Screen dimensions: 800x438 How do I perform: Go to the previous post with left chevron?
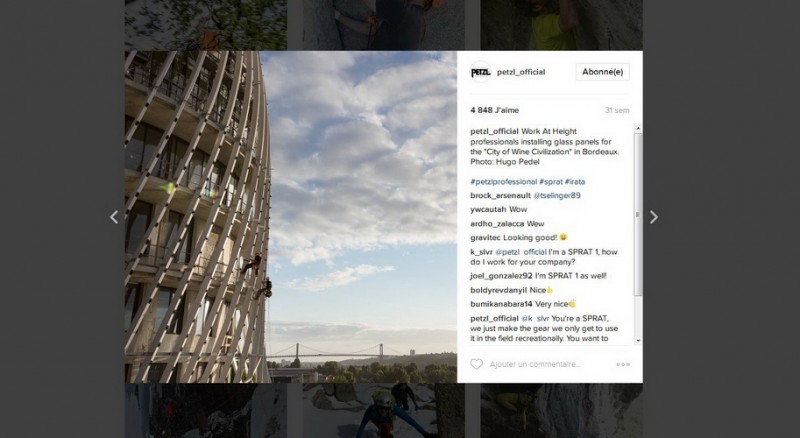[114, 217]
